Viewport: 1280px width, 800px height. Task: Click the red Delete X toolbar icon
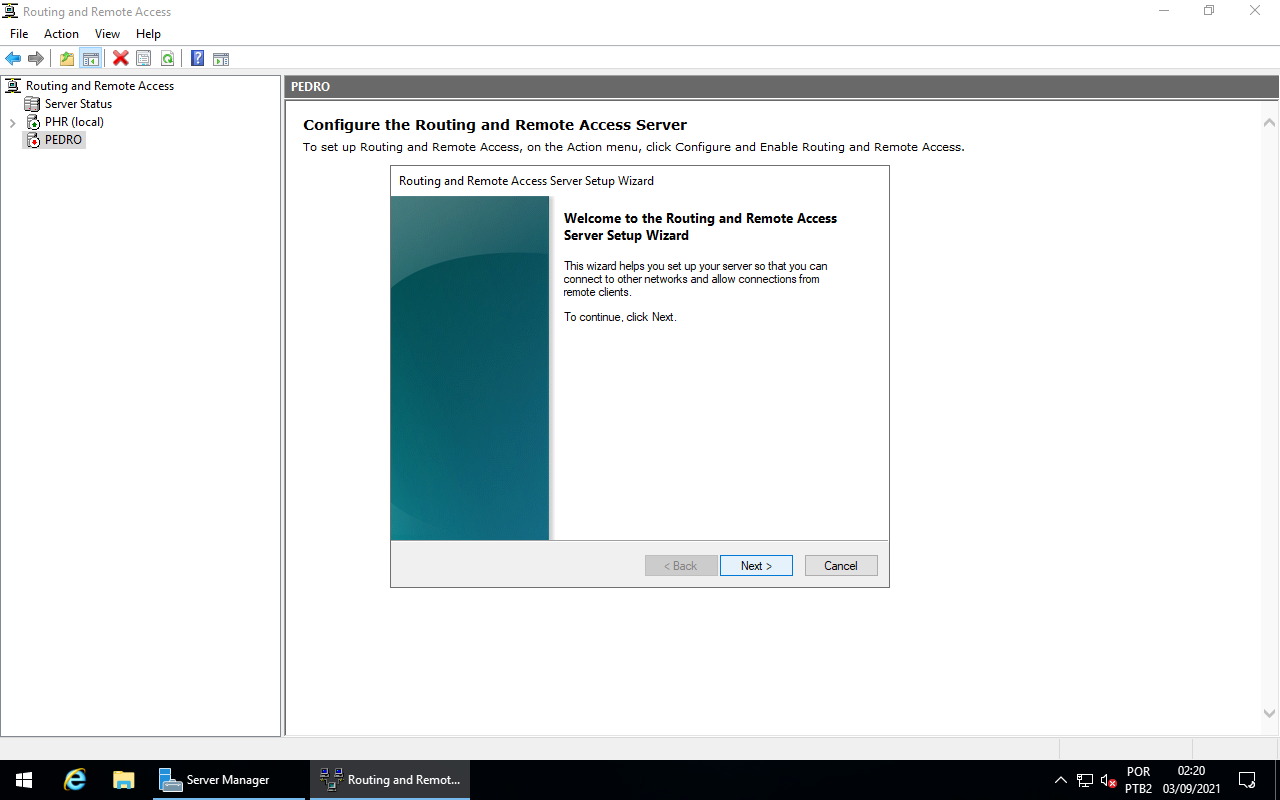click(x=119, y=58)
